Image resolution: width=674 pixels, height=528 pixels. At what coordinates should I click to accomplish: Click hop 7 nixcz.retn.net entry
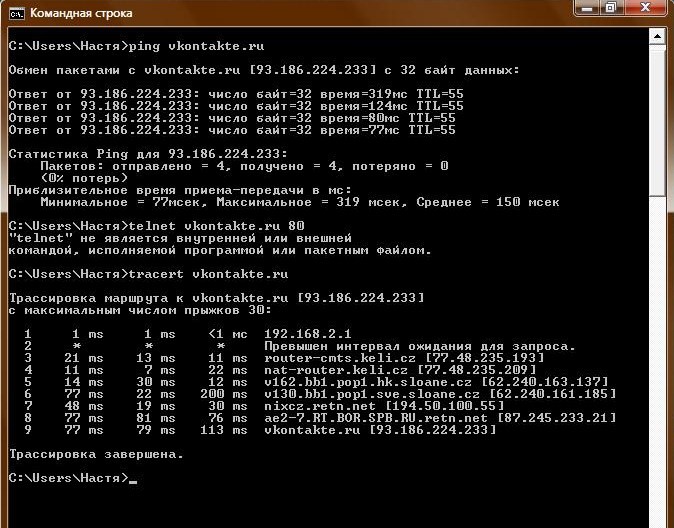pos(384,406)
